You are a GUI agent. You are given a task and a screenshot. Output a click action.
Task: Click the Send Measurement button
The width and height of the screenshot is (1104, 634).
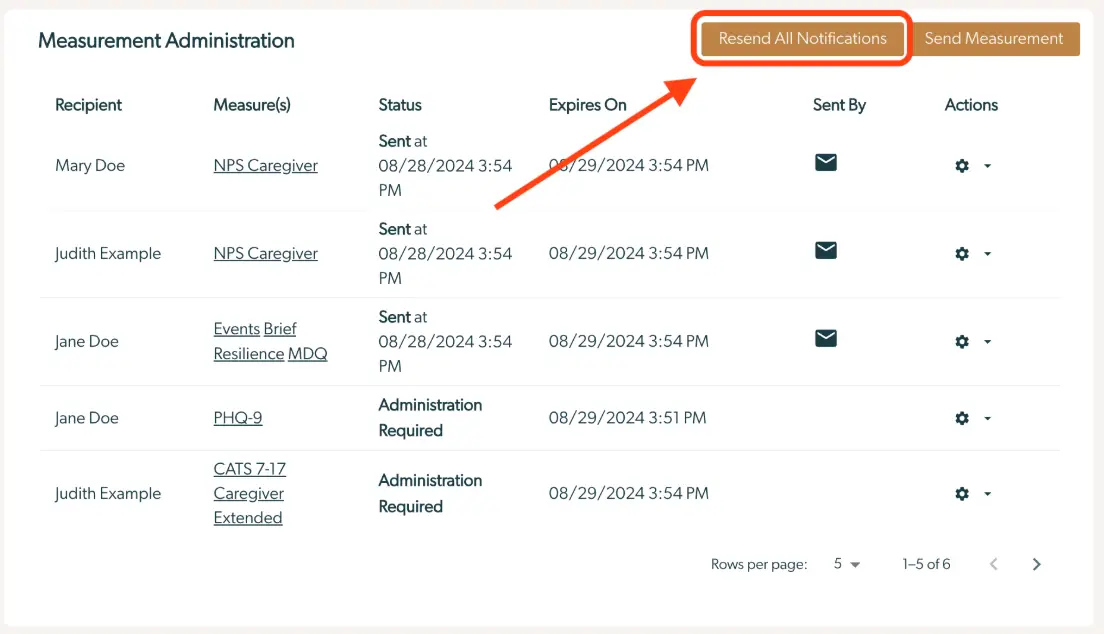995,39
